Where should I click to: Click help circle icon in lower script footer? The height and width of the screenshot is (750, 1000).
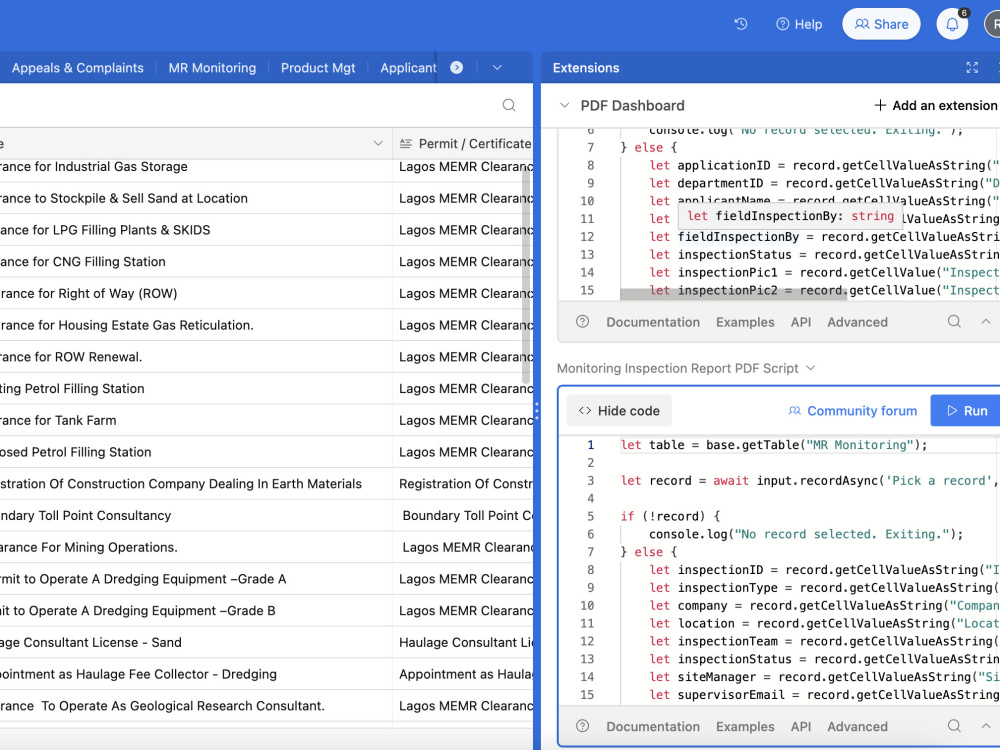pos(582,726)
